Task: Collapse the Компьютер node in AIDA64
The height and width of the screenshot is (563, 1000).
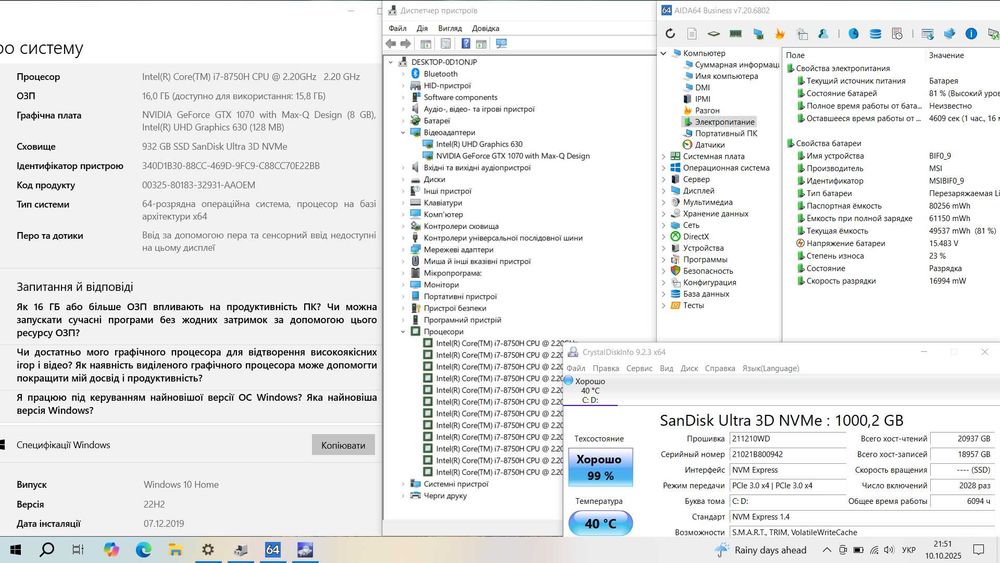Action: 663,53
